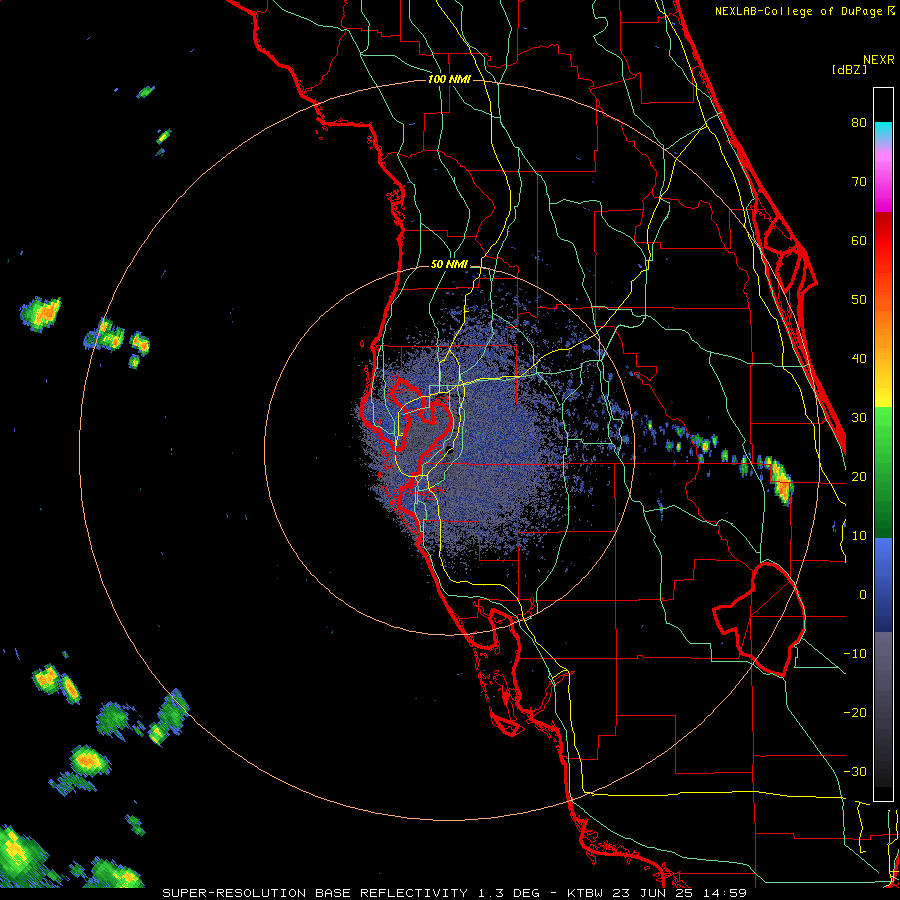The image size is (900, 900).
Task: Select the 0 value on the dBZ scale
Action: pos(862,595)
